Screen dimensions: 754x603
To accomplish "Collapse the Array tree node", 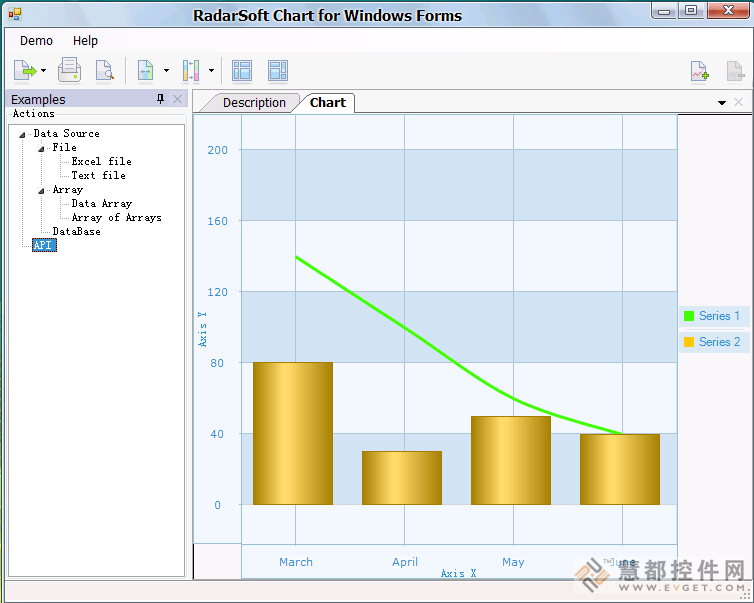I will (x=41, y=191).
